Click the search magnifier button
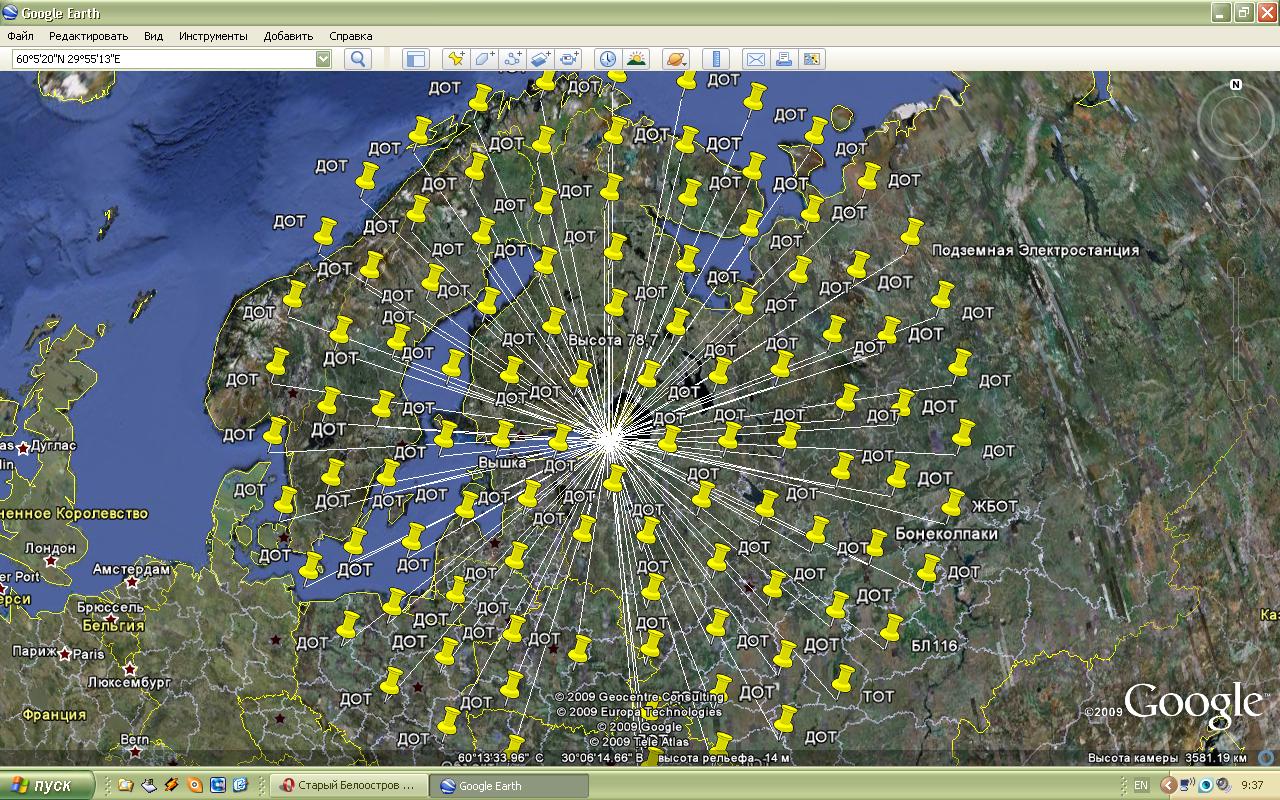The height and width of the screenshot is (800, 1280). click(358, 59)
